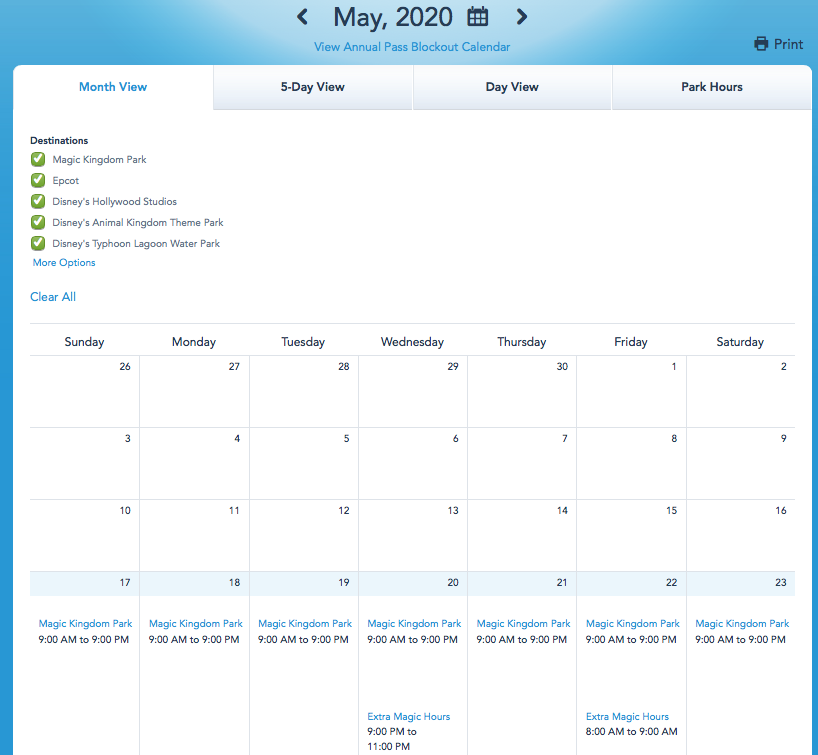Select the May, 2020 month title
Screen dimensions: 818x755
[x=393, y=17]
